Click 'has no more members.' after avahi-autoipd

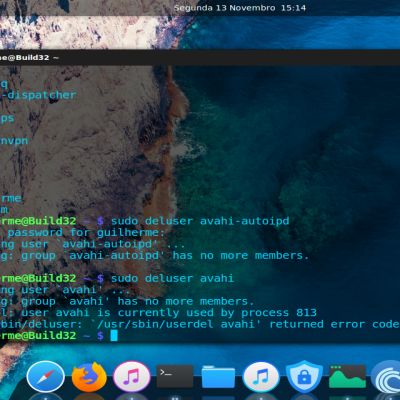(241, 255)
